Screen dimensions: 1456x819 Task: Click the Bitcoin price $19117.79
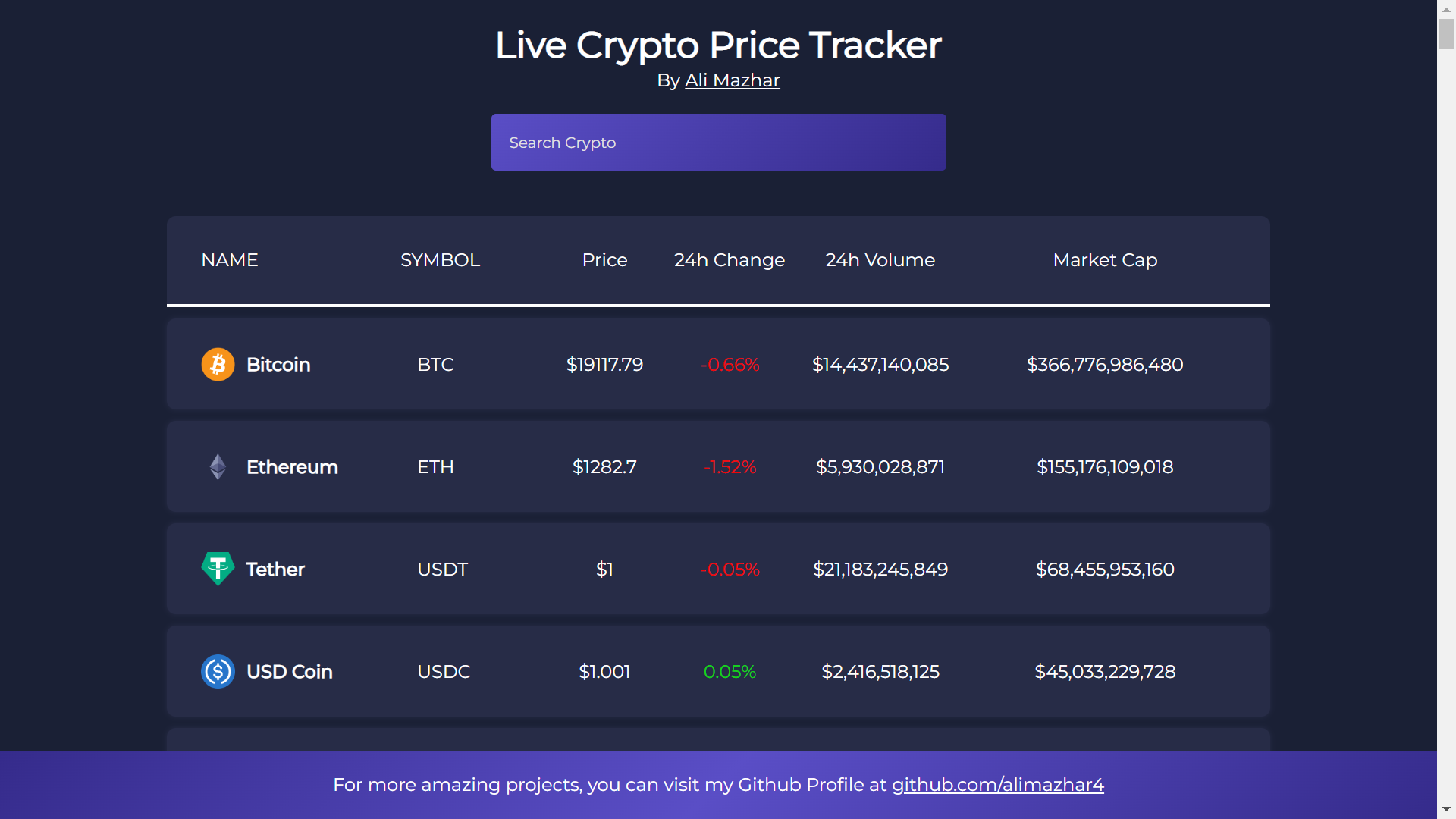[604, 364]
